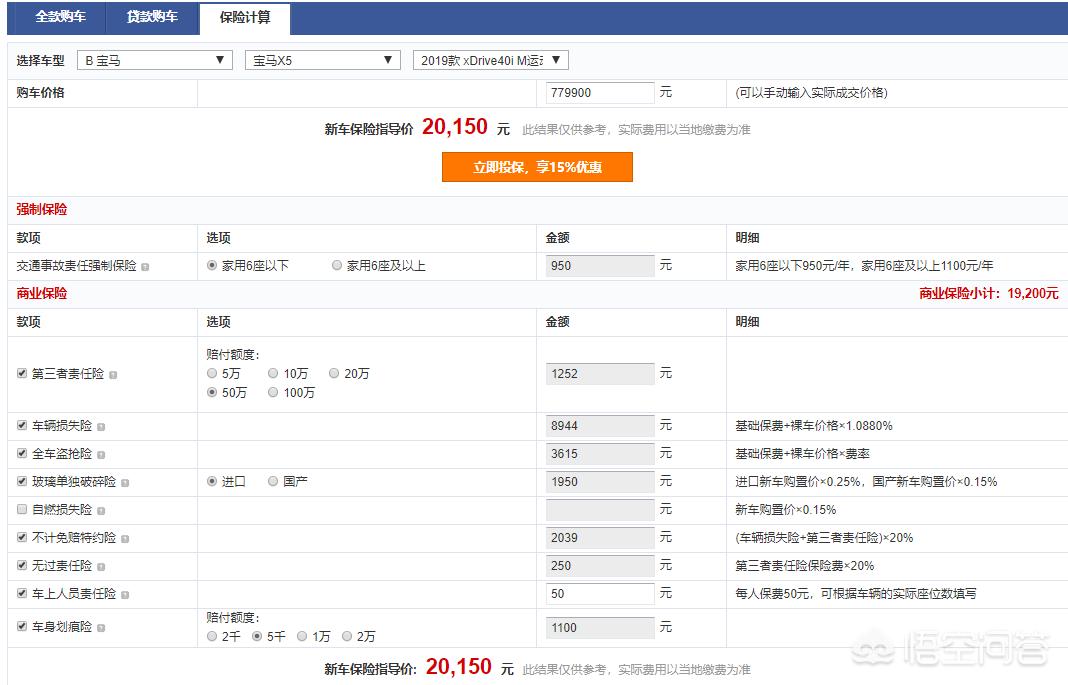Image resolution: width=1068 pixels, height=685 pixels.
Task: Open the 2019款 xDrive40i model dropdown
Action: tap(490, 60)
